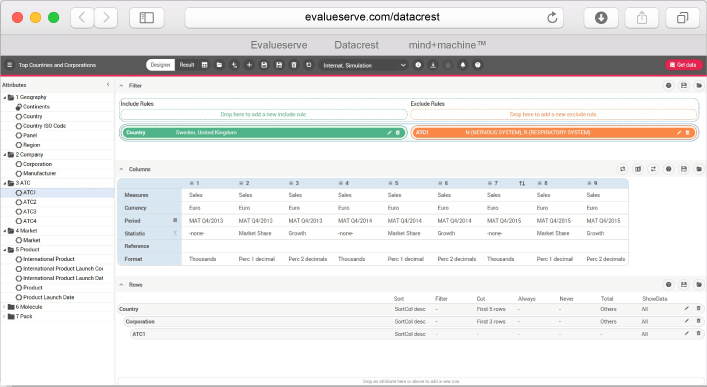Click the open folder icon in the dark toolbar

point(219,65)
